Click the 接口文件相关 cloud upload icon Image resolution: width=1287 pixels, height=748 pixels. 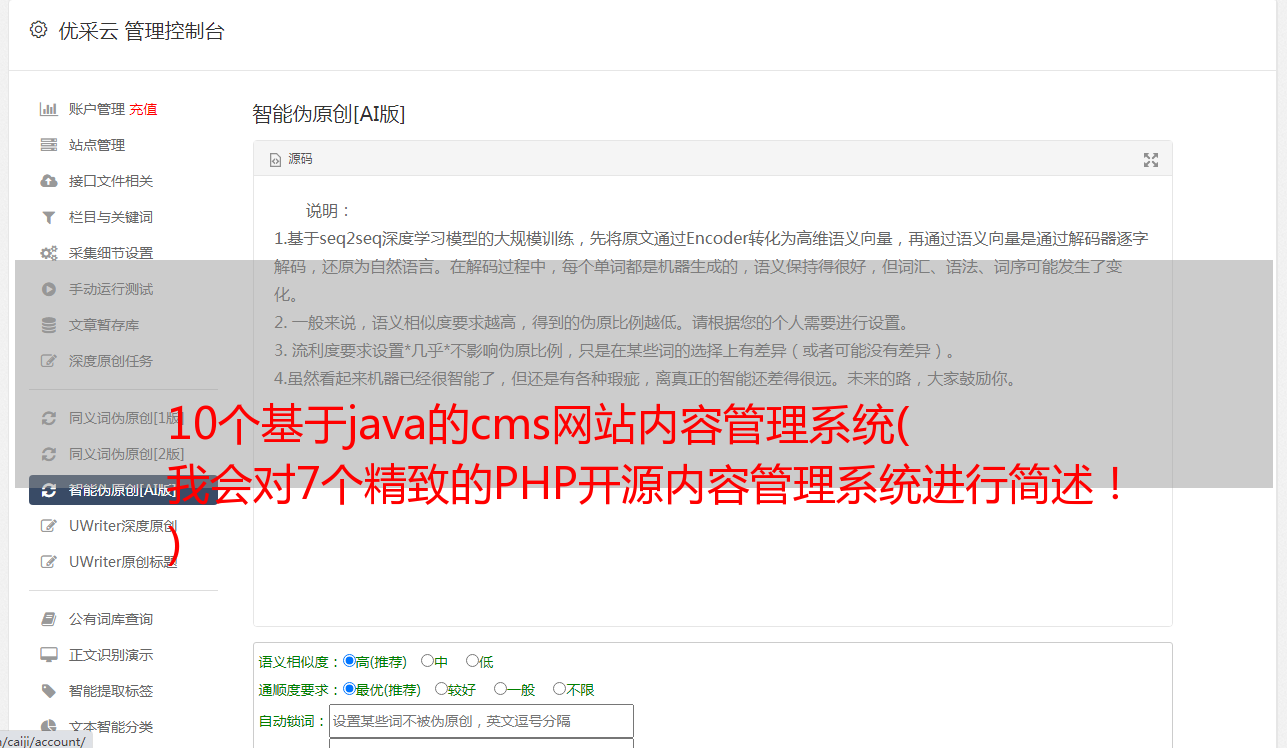pyautogui.click(x=48, y=181)
